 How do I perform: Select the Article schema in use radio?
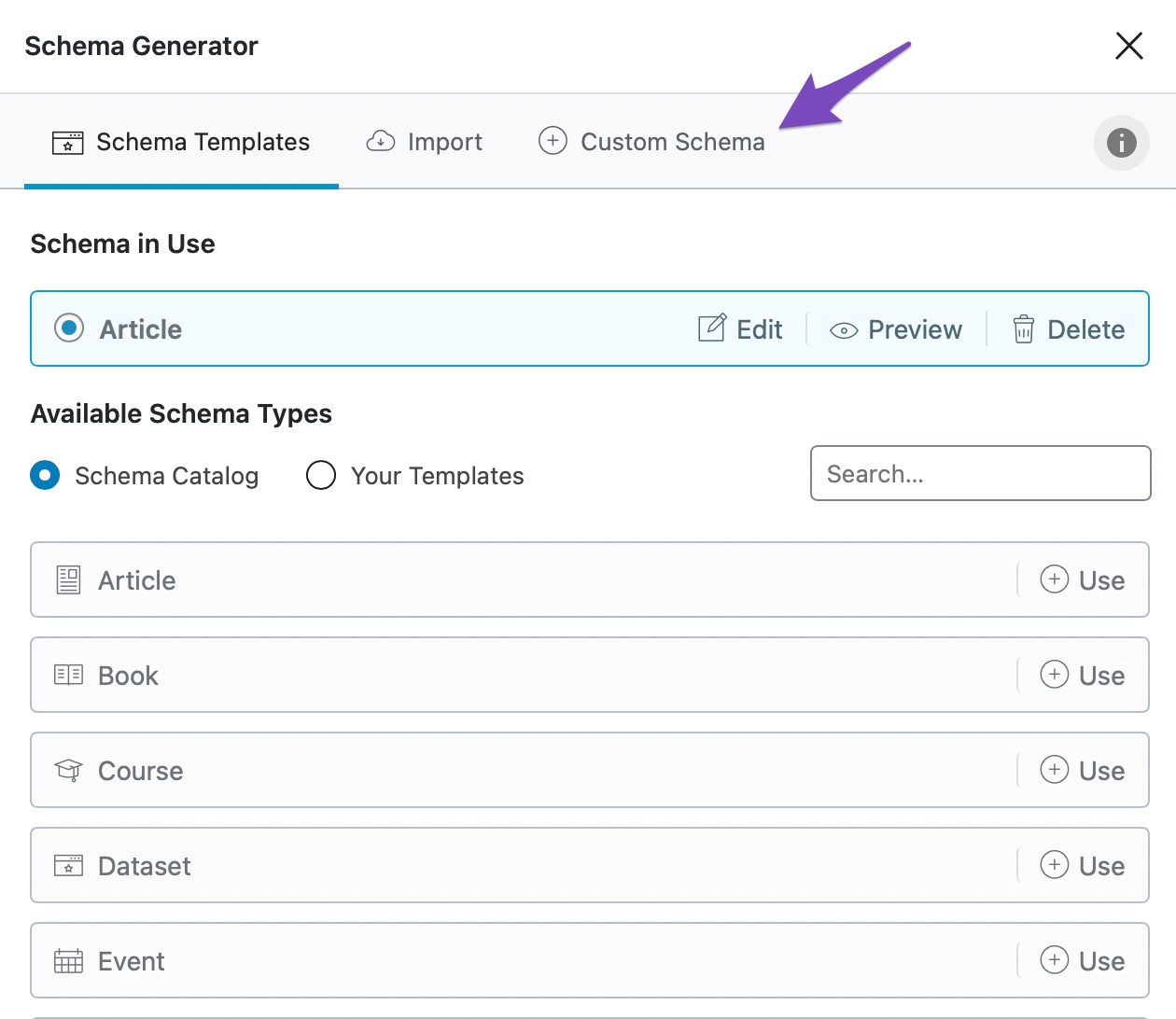(69, 328)
